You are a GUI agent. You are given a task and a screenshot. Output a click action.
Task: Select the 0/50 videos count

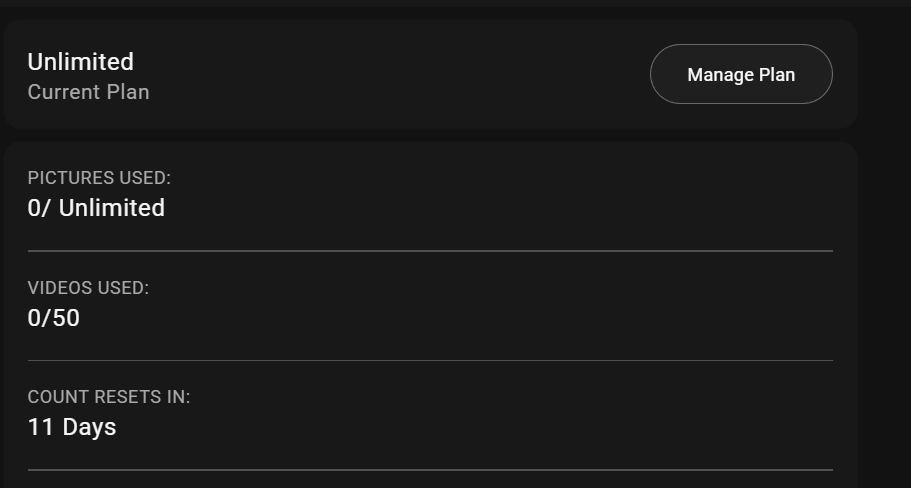(x=53, y=318)
